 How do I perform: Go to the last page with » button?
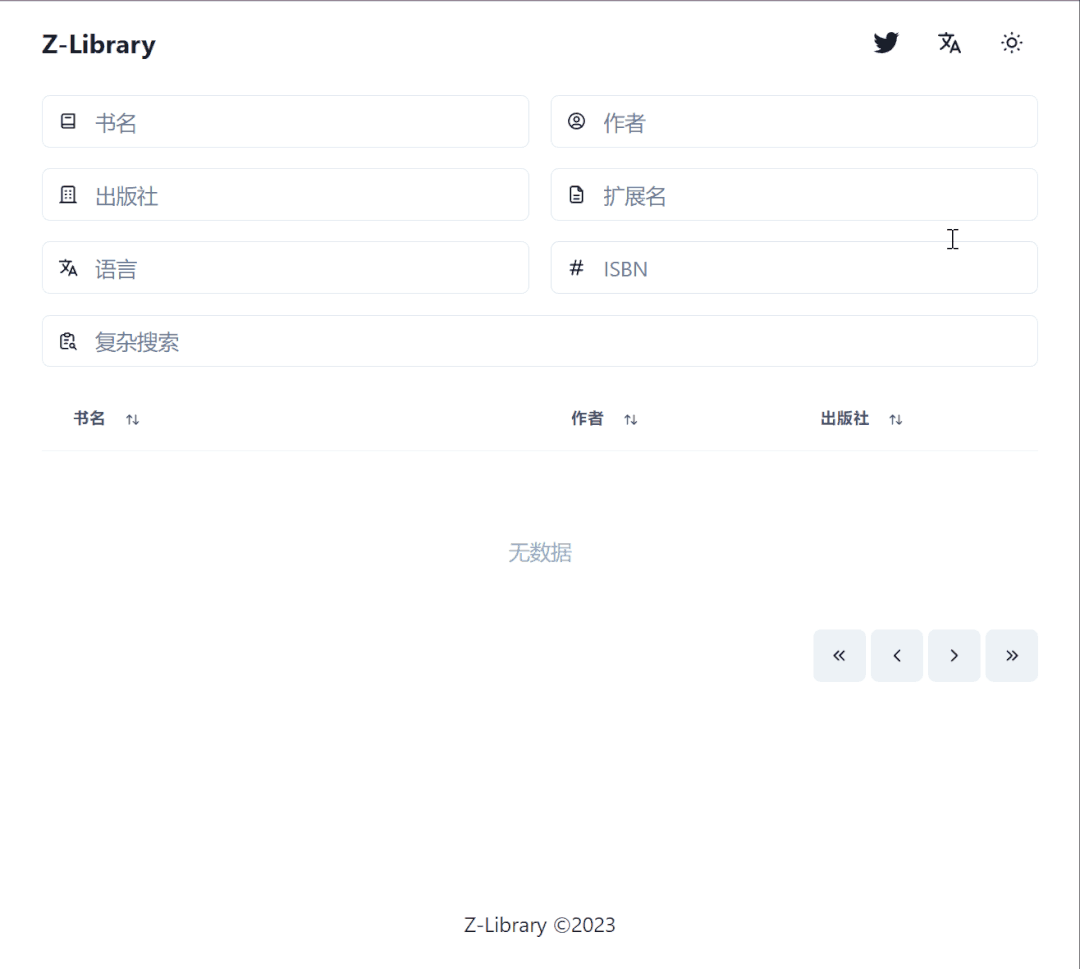tap(1011, 656)
